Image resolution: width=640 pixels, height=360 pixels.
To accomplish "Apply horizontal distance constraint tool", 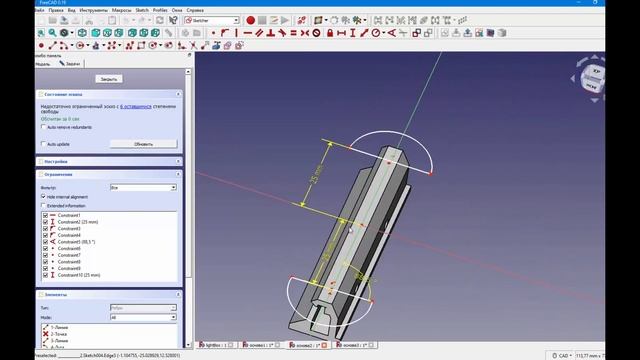I will coord(341,33).
